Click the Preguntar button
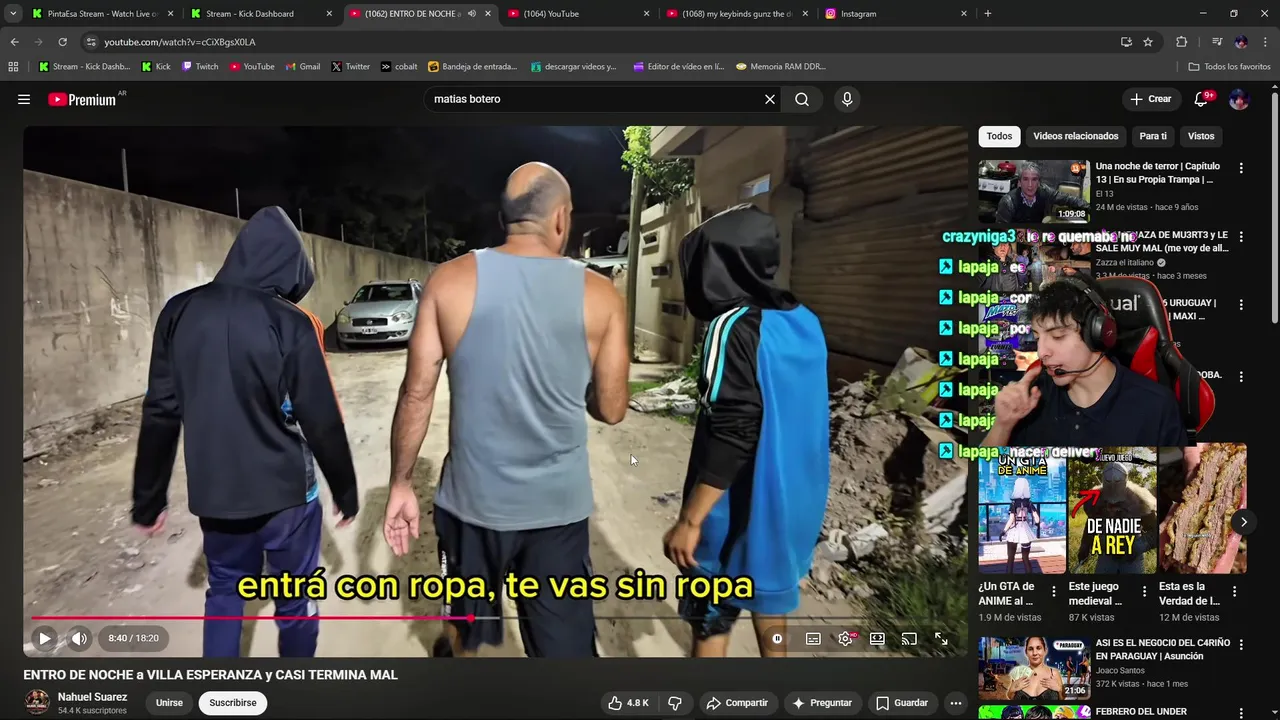 point(822,703)
